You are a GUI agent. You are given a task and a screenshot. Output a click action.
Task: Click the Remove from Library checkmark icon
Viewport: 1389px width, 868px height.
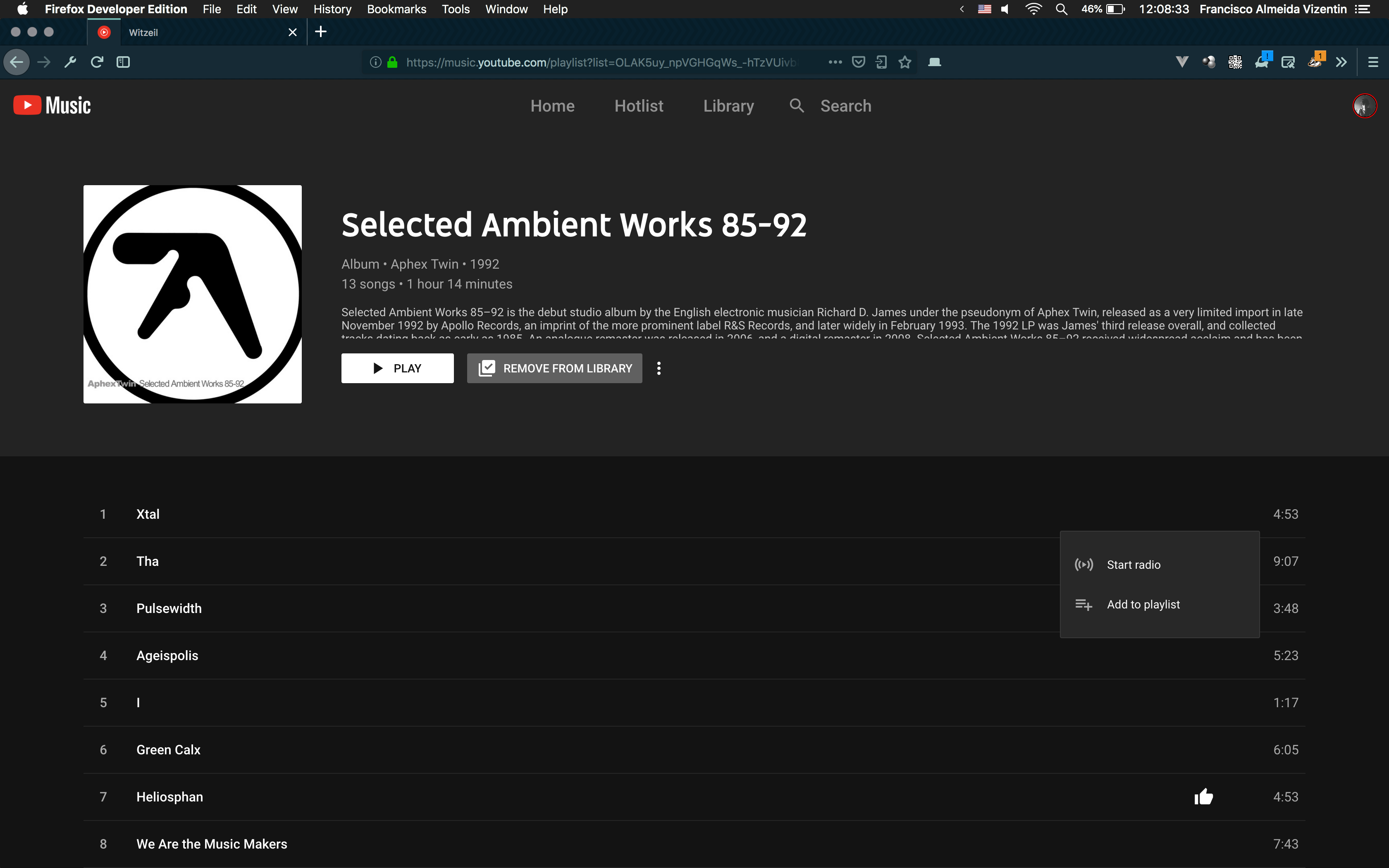tap(486, 367)
